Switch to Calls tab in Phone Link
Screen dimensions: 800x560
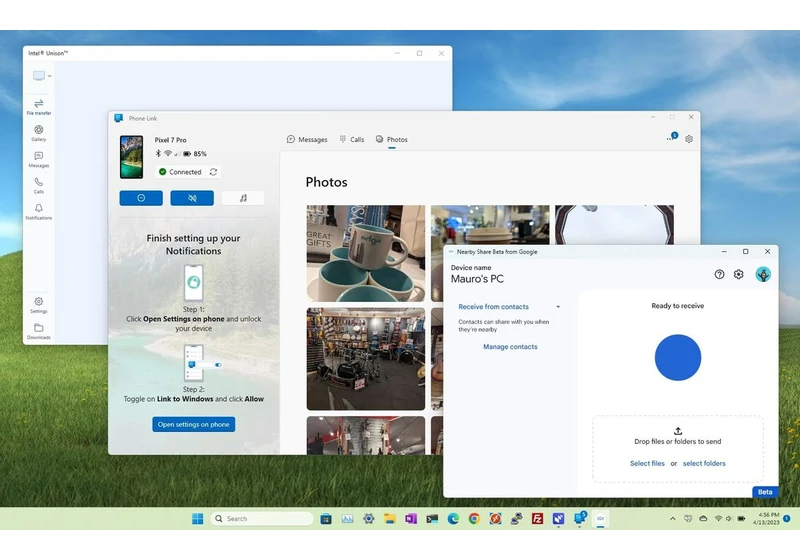pyautogui.click(x=352, y=139)
